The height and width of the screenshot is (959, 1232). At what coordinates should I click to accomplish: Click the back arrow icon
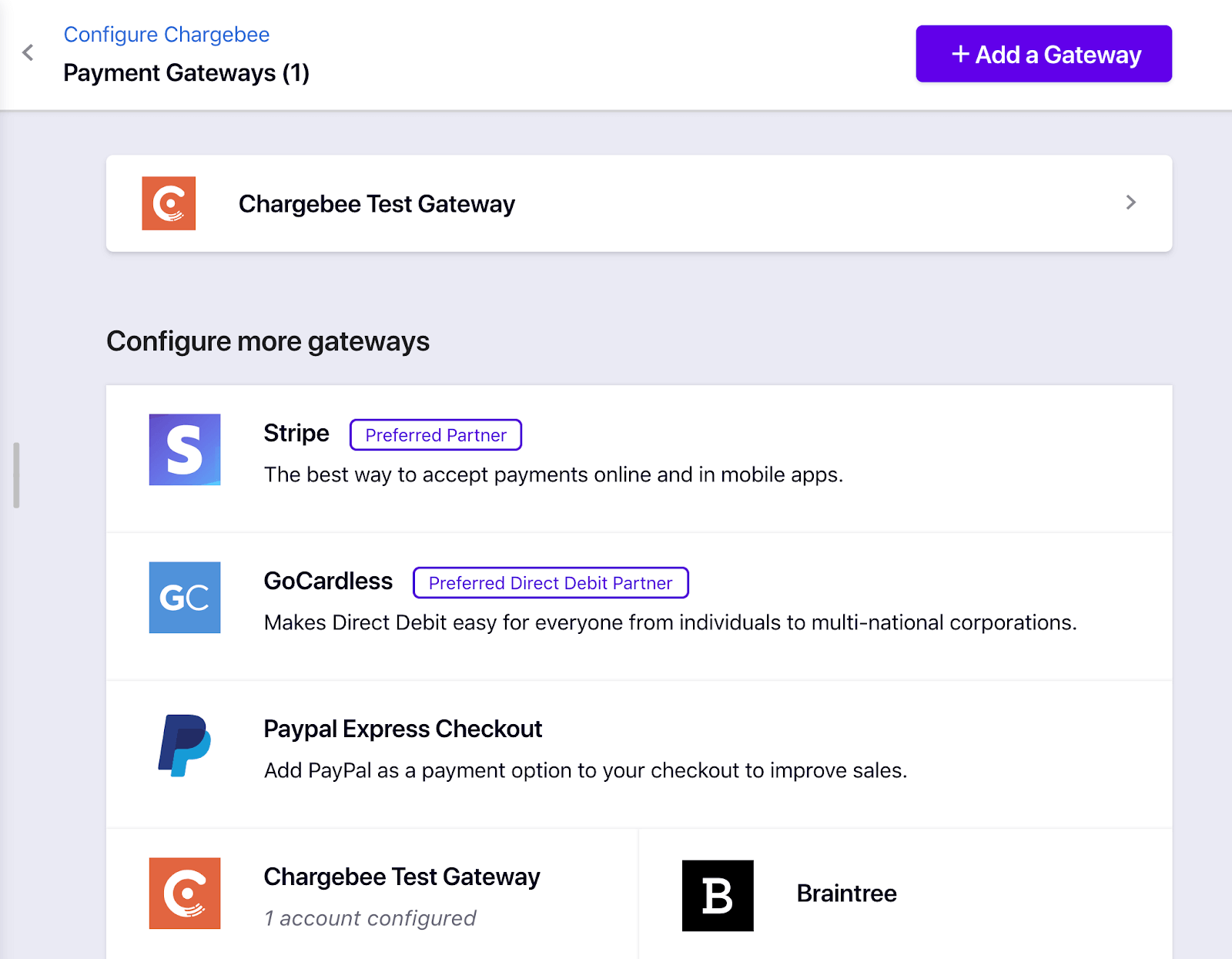pos(27,52)
